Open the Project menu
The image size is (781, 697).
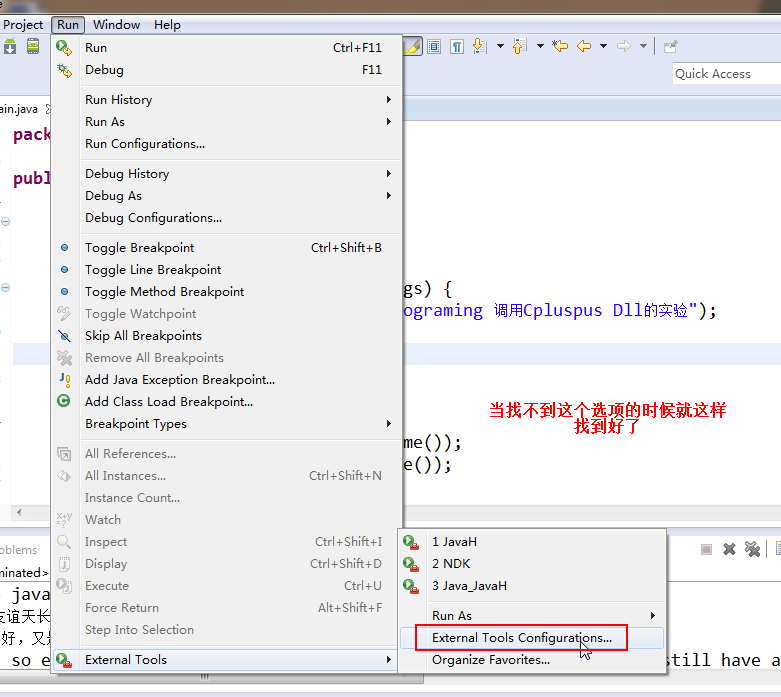tap(23, 25)
